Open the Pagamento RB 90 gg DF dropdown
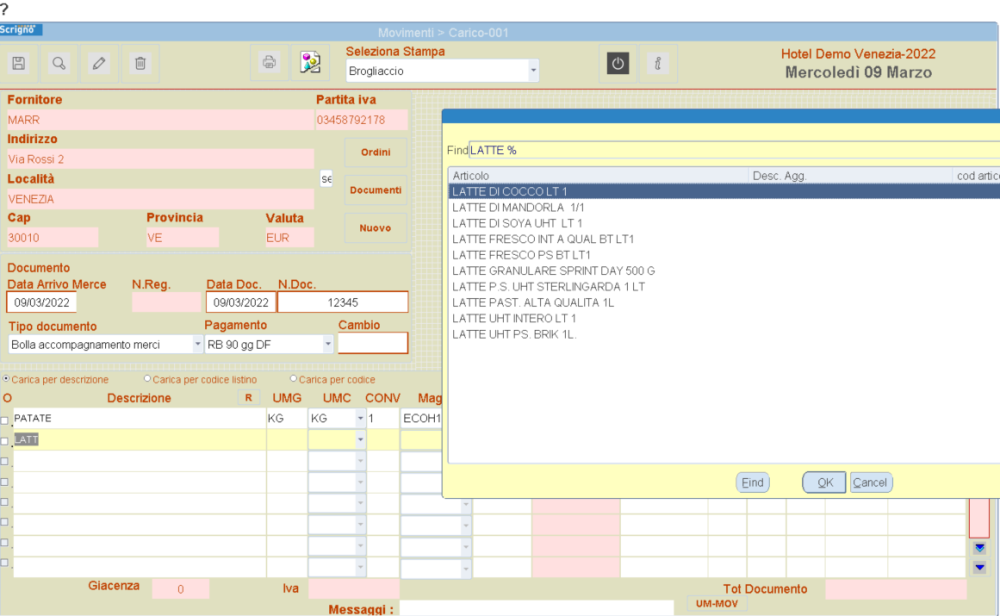 click(x=327, y=344)
